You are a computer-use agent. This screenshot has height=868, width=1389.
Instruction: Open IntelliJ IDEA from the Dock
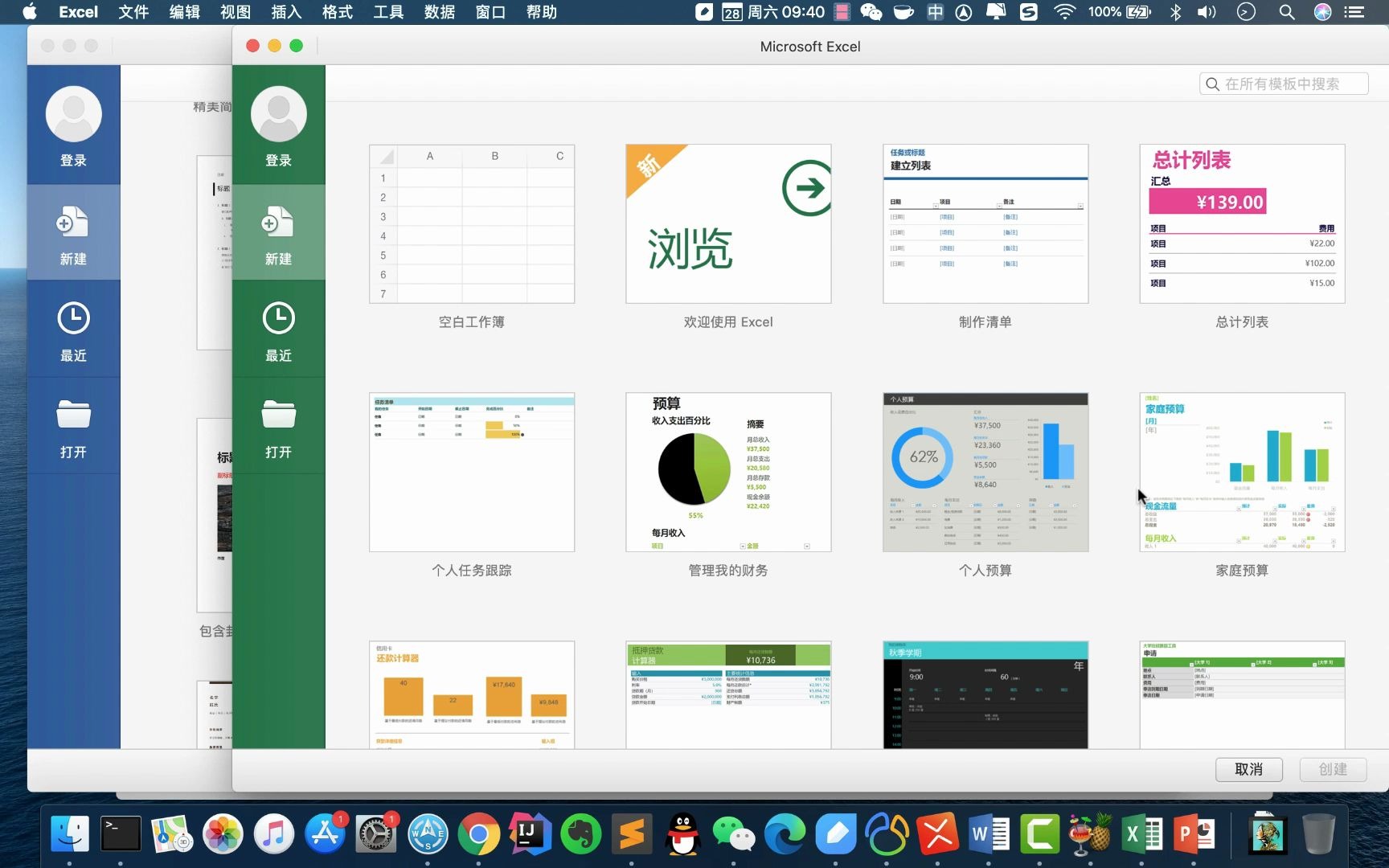pyautogui.click(x=529, y=834)
